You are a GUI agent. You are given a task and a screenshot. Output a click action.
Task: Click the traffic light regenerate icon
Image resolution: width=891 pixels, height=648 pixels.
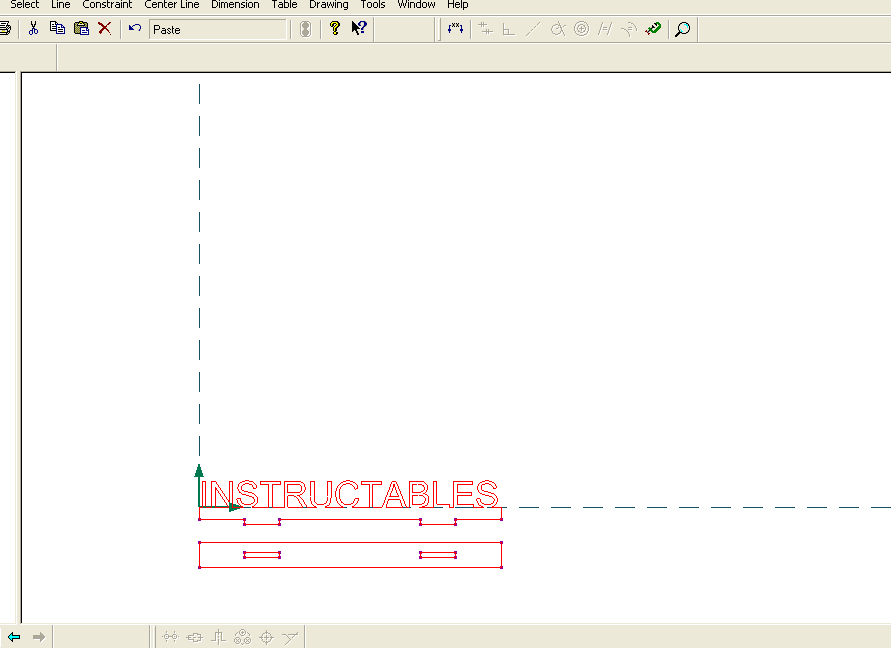[x=305, y=29]
